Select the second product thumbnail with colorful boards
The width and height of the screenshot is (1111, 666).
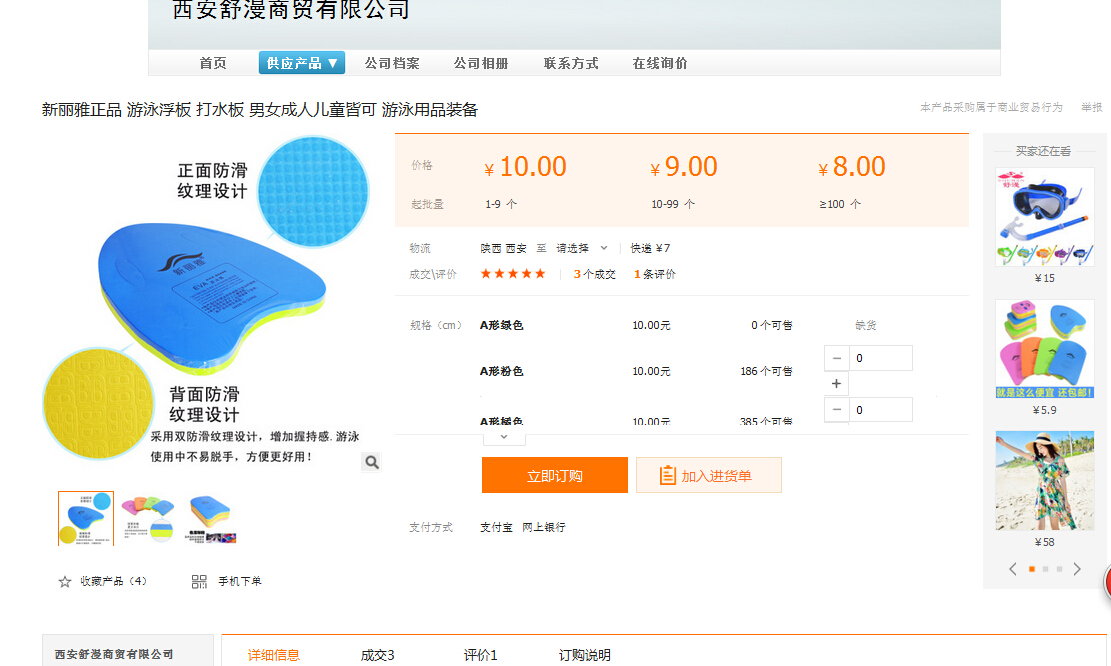[x=148, y=518]
